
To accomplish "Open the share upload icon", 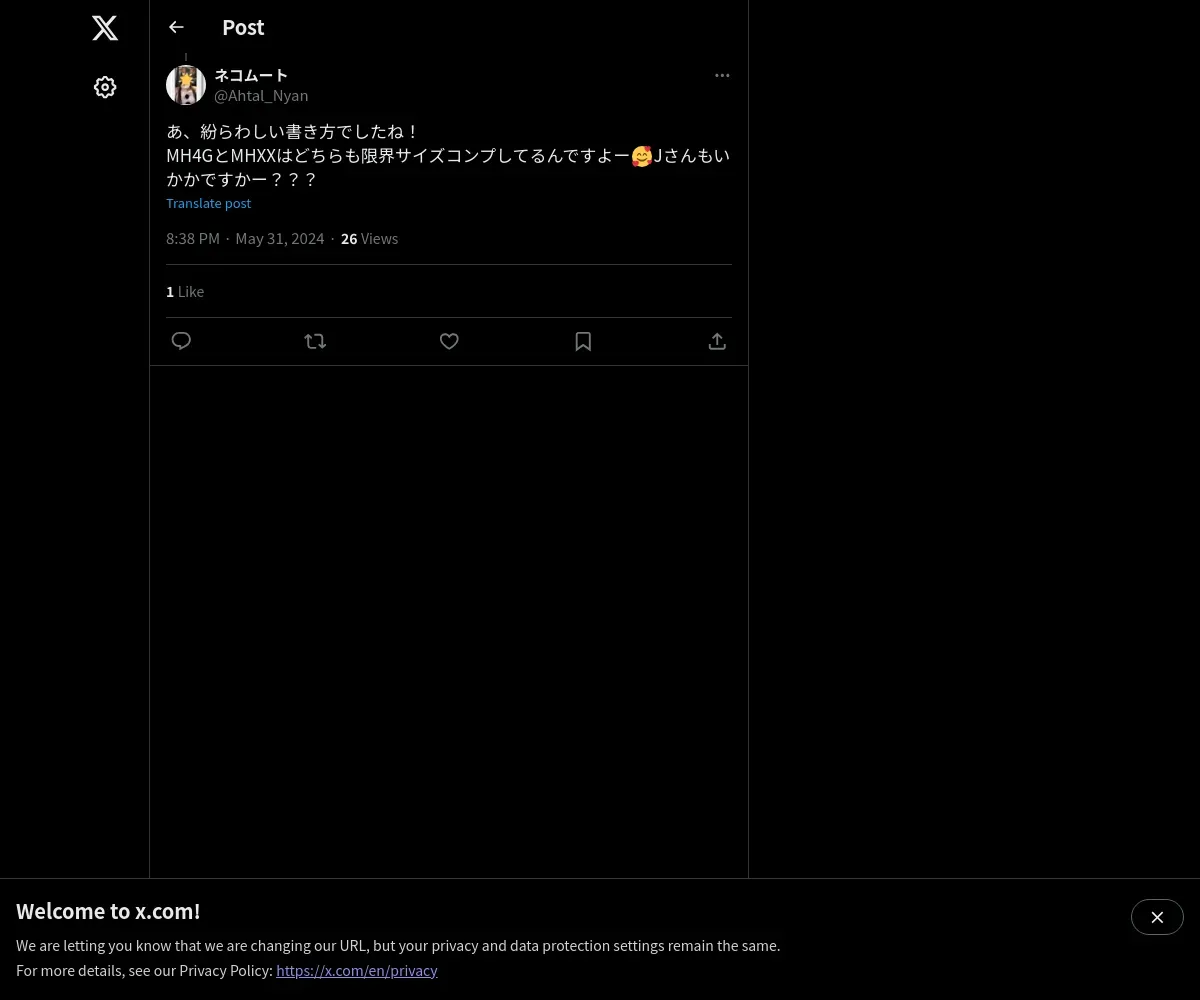I will coord(717,341).
